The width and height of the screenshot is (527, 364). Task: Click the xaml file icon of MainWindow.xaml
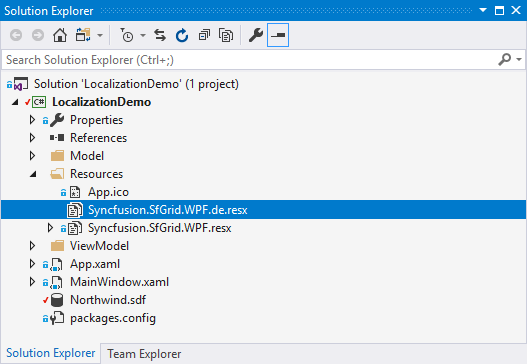[56, 282]
